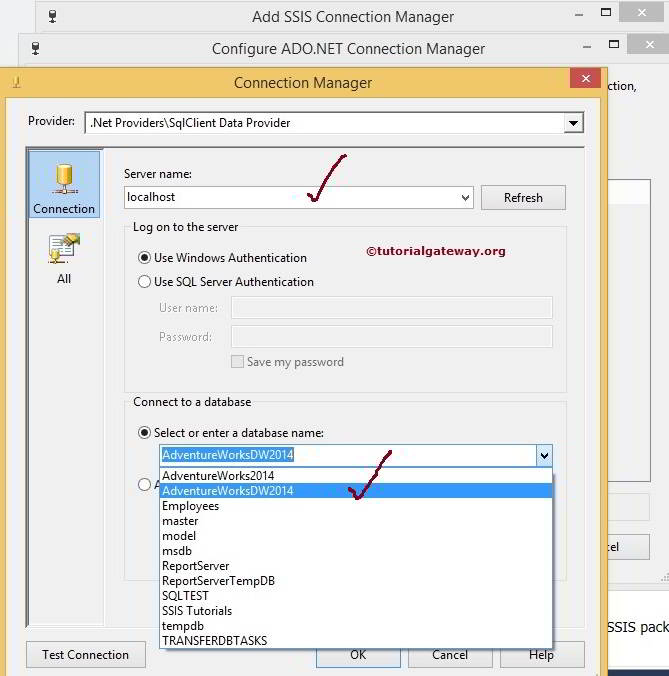Screen dimensions: 669x676
Task: Click the Refresh button
Action: [x=523, y=198]
